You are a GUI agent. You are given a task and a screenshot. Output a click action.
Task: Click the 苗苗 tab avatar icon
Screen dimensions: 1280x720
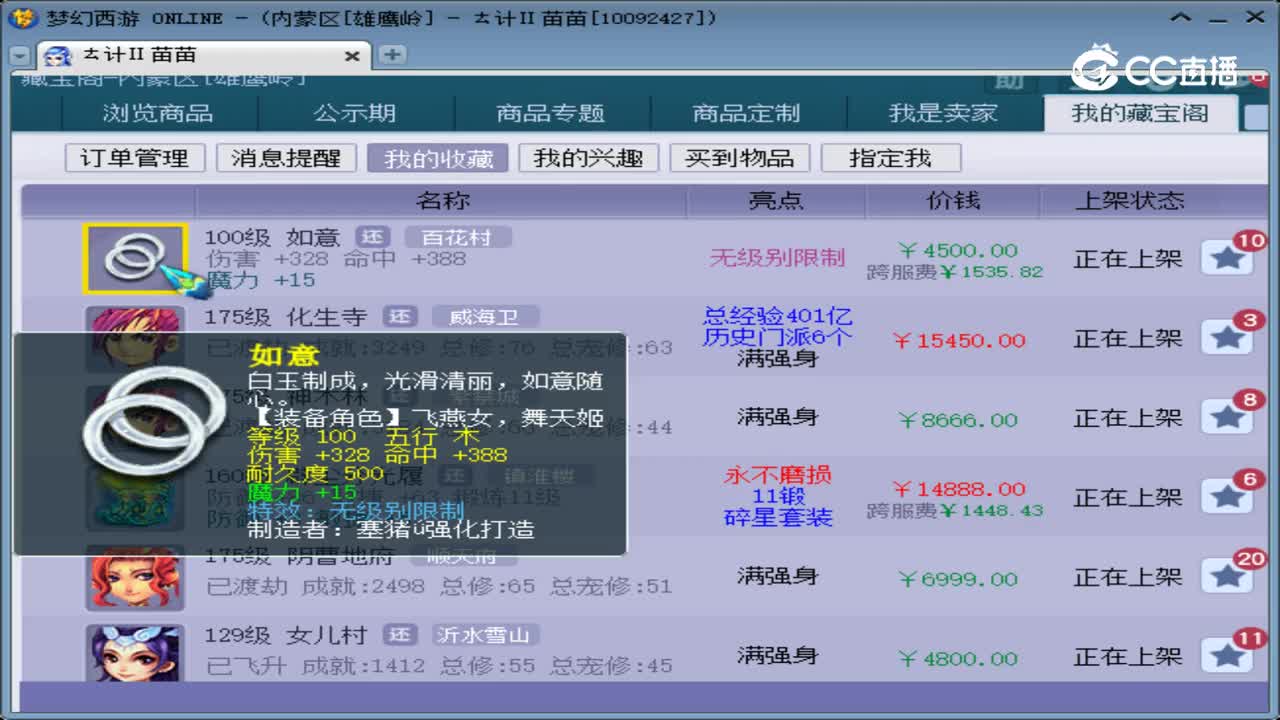pos(58,56)
